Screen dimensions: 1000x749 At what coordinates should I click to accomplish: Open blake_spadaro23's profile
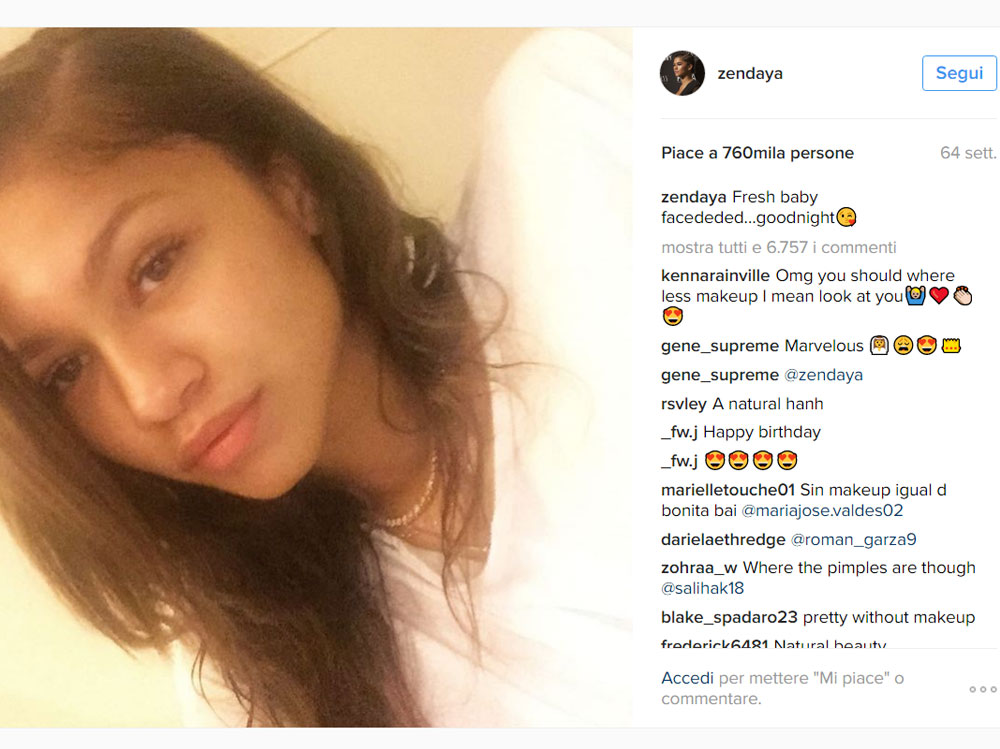729,618
